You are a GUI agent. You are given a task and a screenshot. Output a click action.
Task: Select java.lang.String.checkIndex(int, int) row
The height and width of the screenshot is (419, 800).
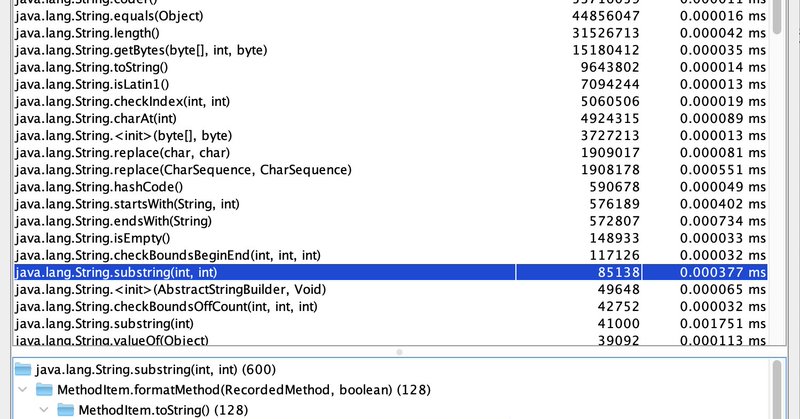pyautogui.click(x=390, y=102)
